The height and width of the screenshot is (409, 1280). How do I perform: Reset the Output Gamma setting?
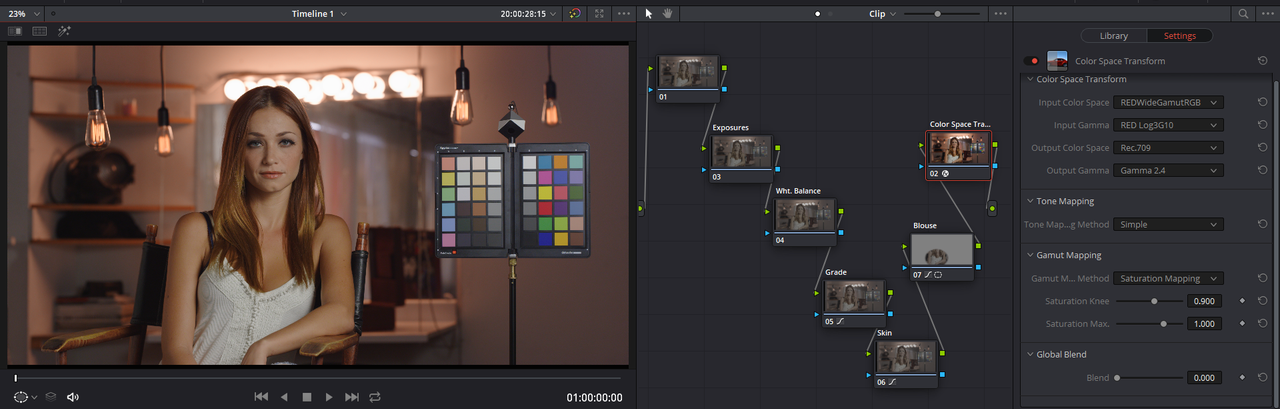click(1263, 170)
